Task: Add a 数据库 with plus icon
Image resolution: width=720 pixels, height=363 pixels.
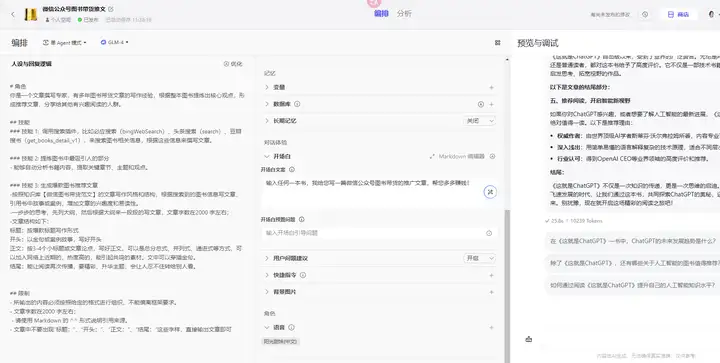Action: [491, 104]
